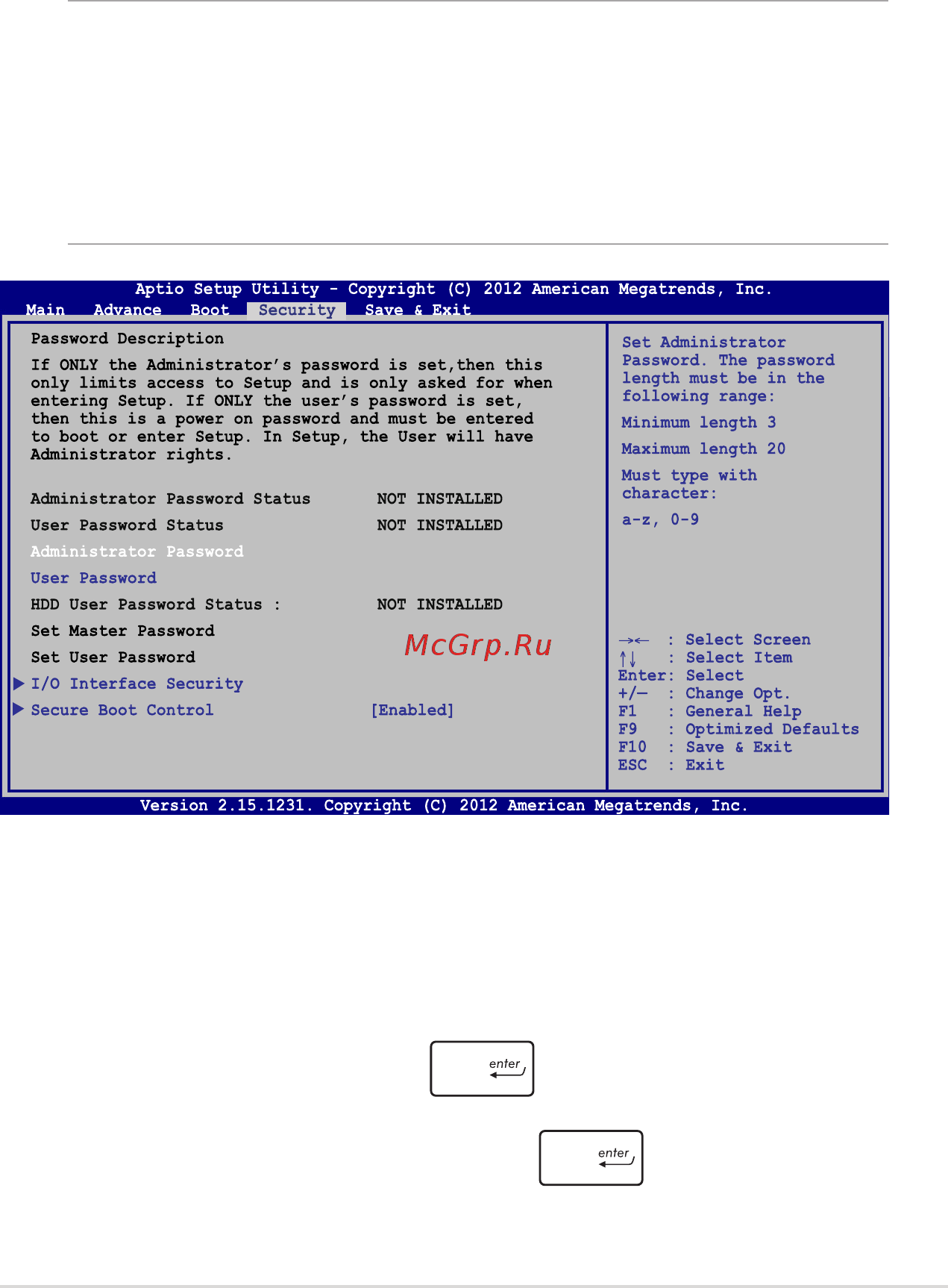Select the Administrator Password option
The height and width of the screenshot is (1288, 948).
tap(137, 551)
